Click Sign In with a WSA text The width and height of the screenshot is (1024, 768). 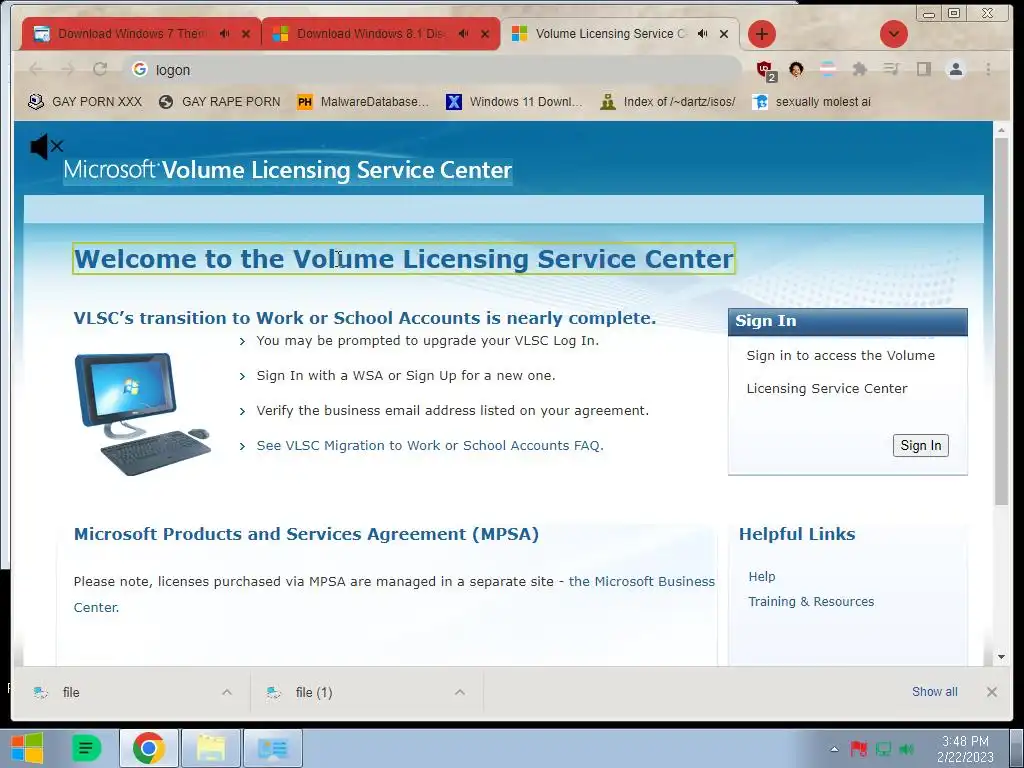click(x=406, y=376)
